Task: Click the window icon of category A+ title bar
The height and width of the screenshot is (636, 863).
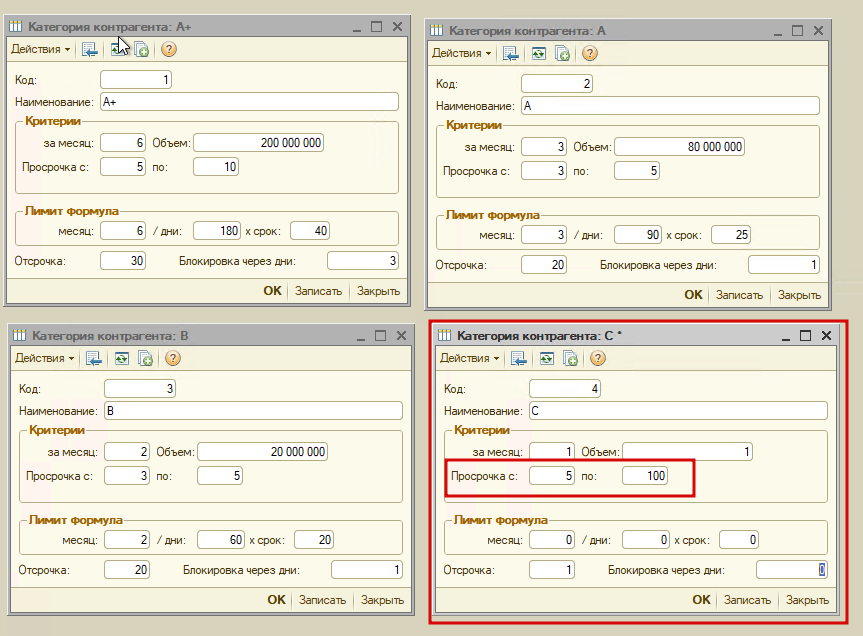Action: (x=15, y=26)
